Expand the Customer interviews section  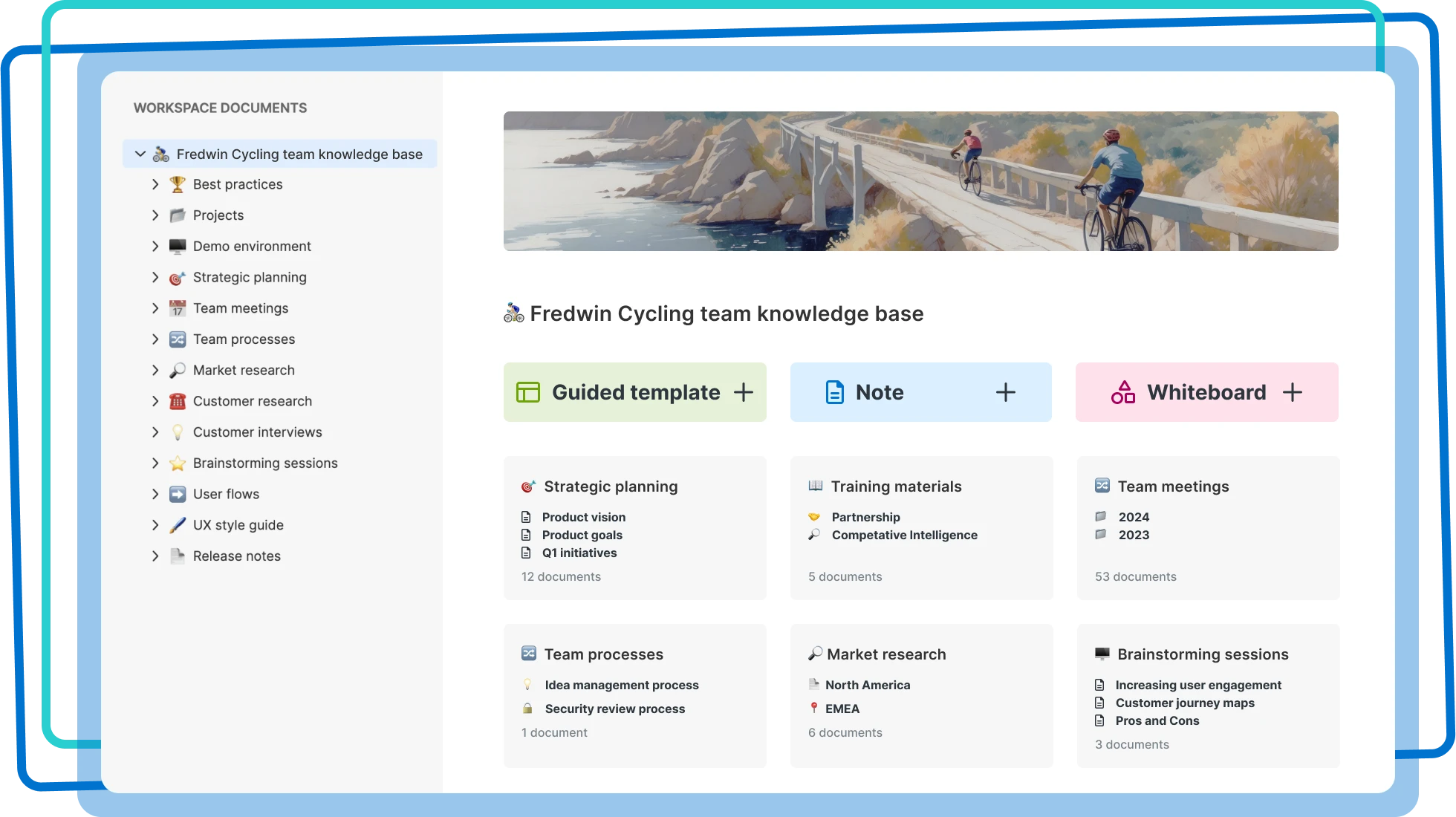tap(155, 432)
